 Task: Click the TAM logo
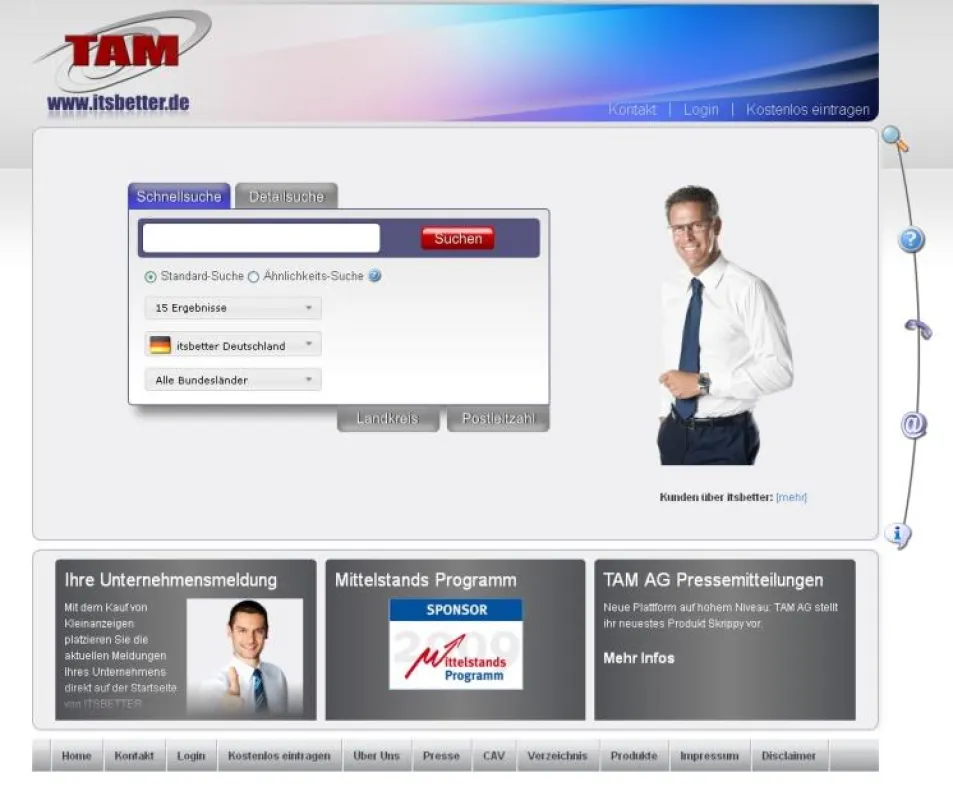tap(122, 51)
